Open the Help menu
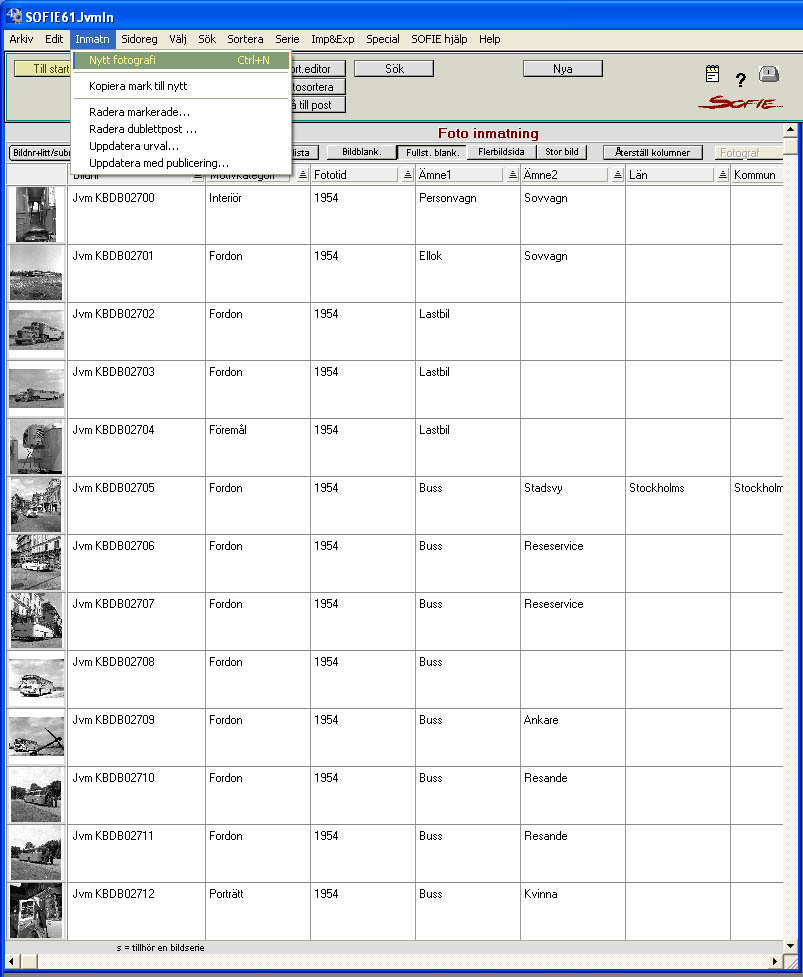803x977 pixels. (x=490, y=39)
